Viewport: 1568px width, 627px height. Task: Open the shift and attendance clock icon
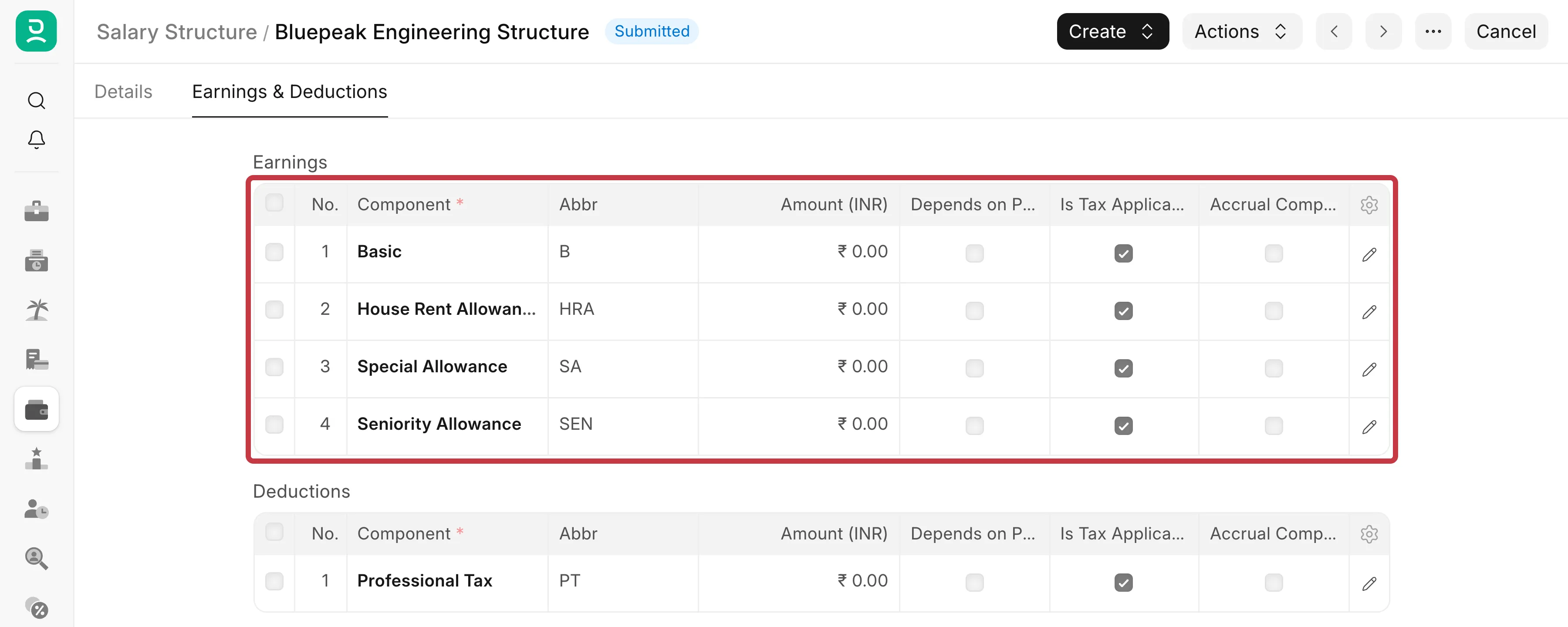(37, 260)
